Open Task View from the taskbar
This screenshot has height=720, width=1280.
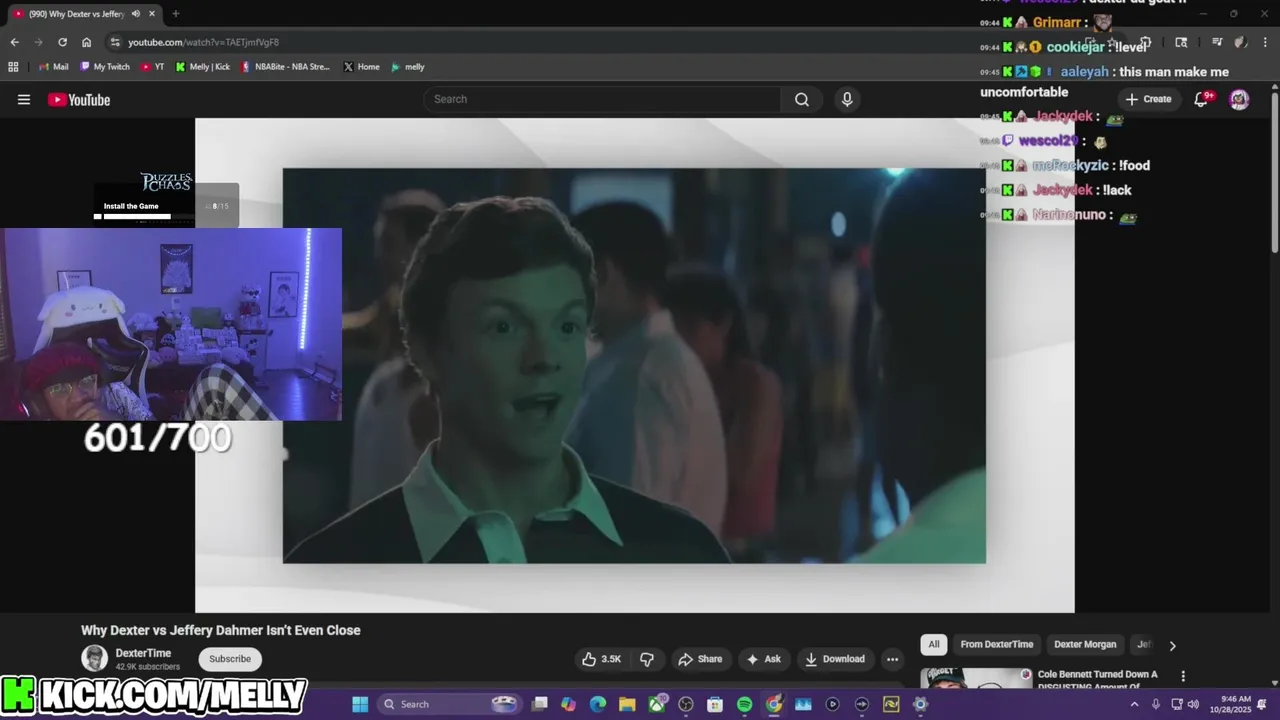[x=540, y=704]
